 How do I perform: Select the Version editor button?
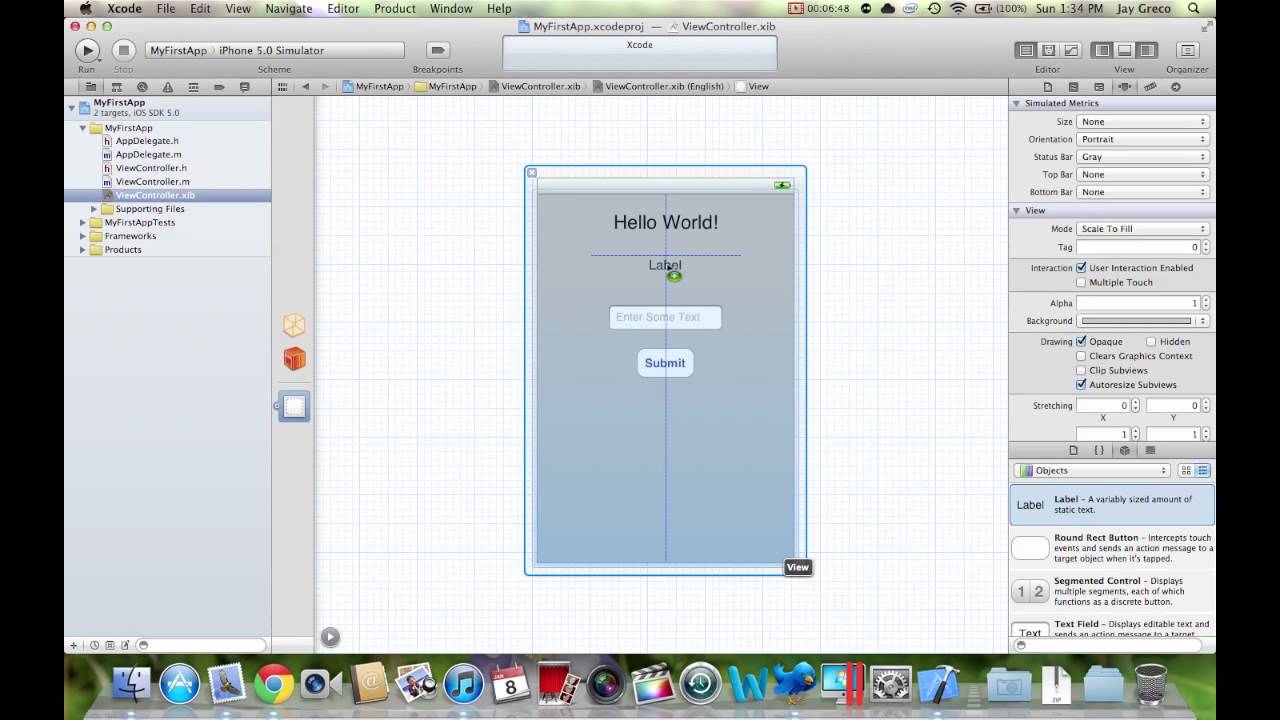tap(1070, 50)
